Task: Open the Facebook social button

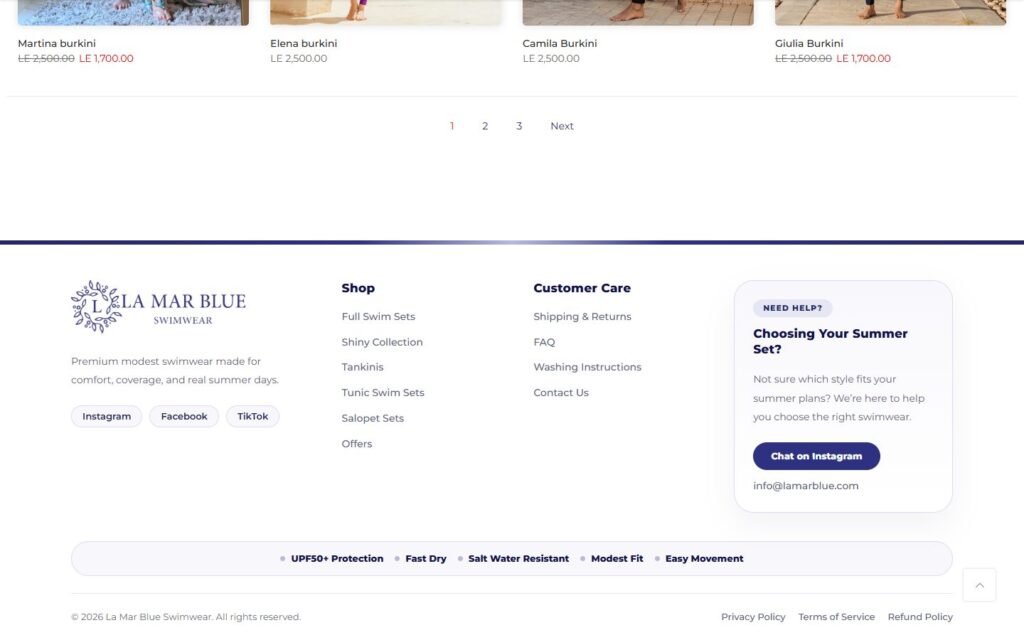Action: pos(184,417)
